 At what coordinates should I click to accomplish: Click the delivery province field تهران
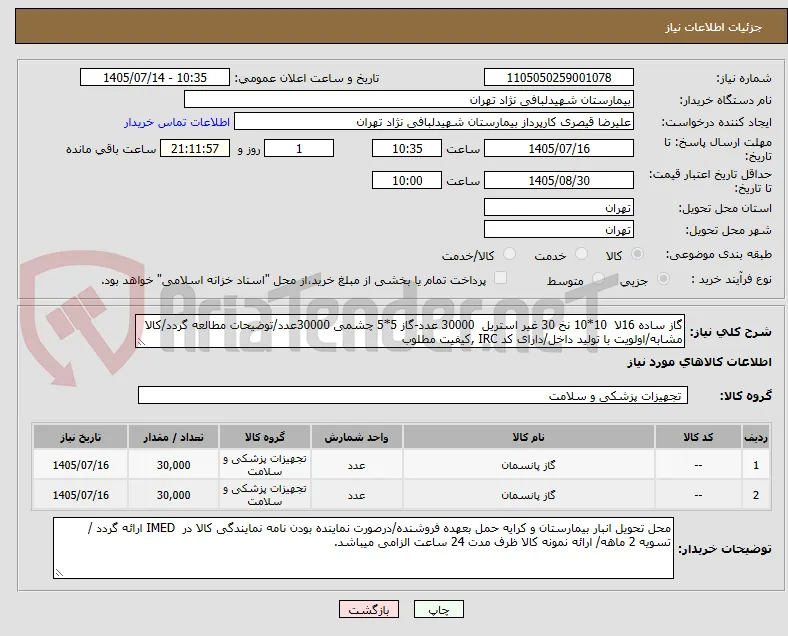point(559,207)
